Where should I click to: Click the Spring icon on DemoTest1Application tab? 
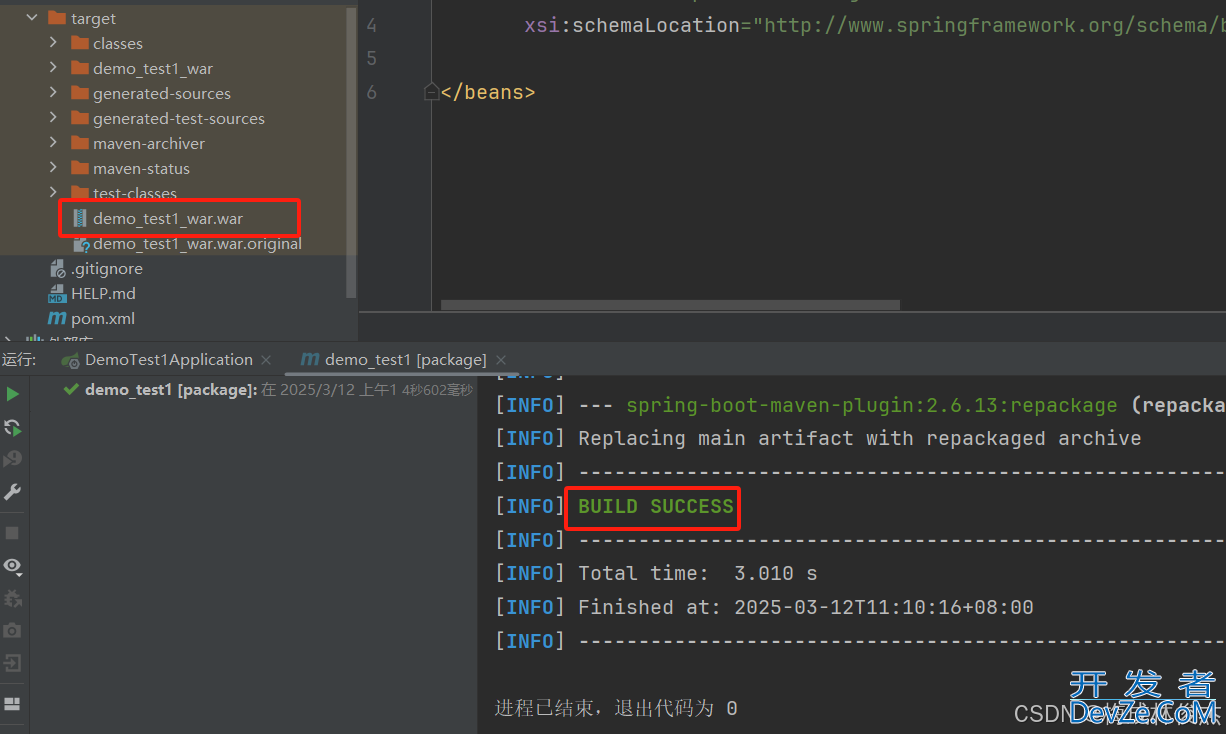[70, 360]
